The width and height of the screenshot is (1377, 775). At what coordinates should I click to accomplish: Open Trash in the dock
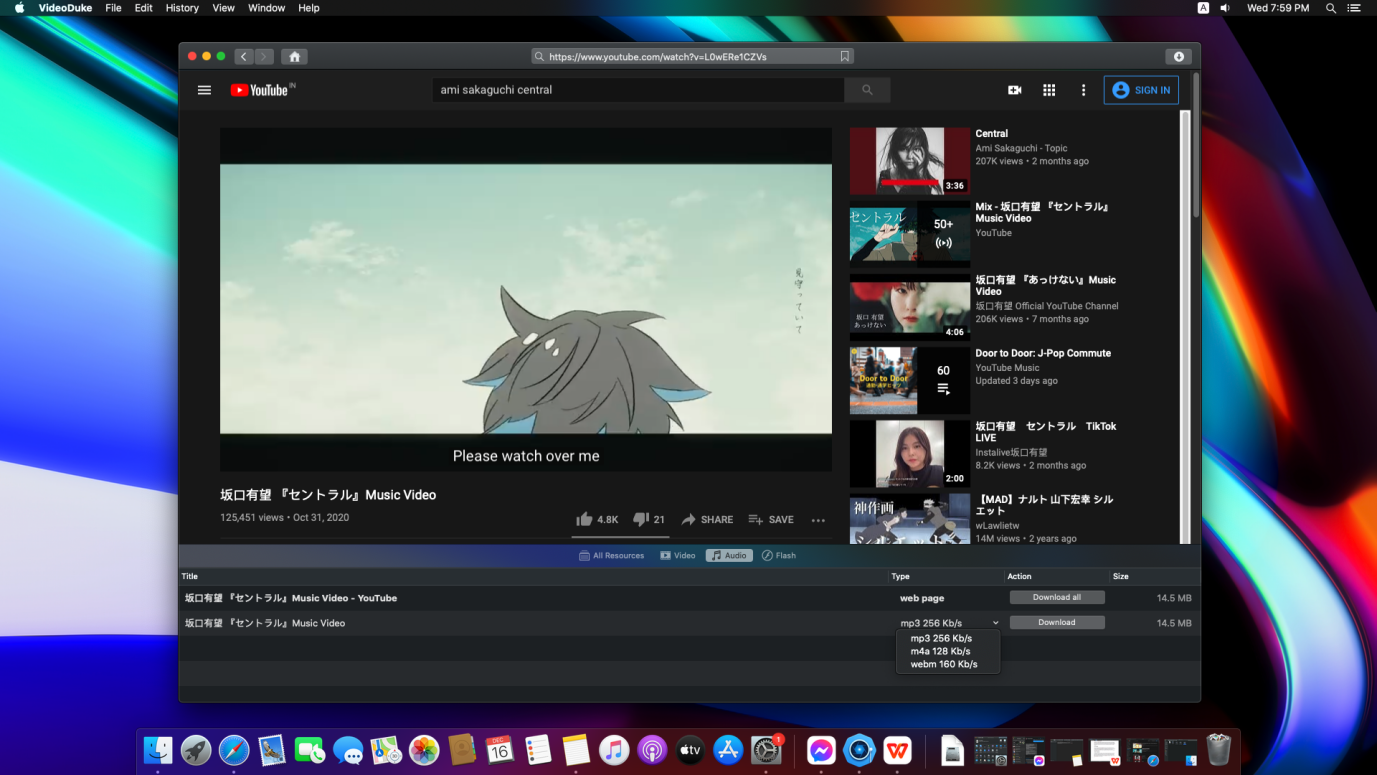[x=1218, y=750]
